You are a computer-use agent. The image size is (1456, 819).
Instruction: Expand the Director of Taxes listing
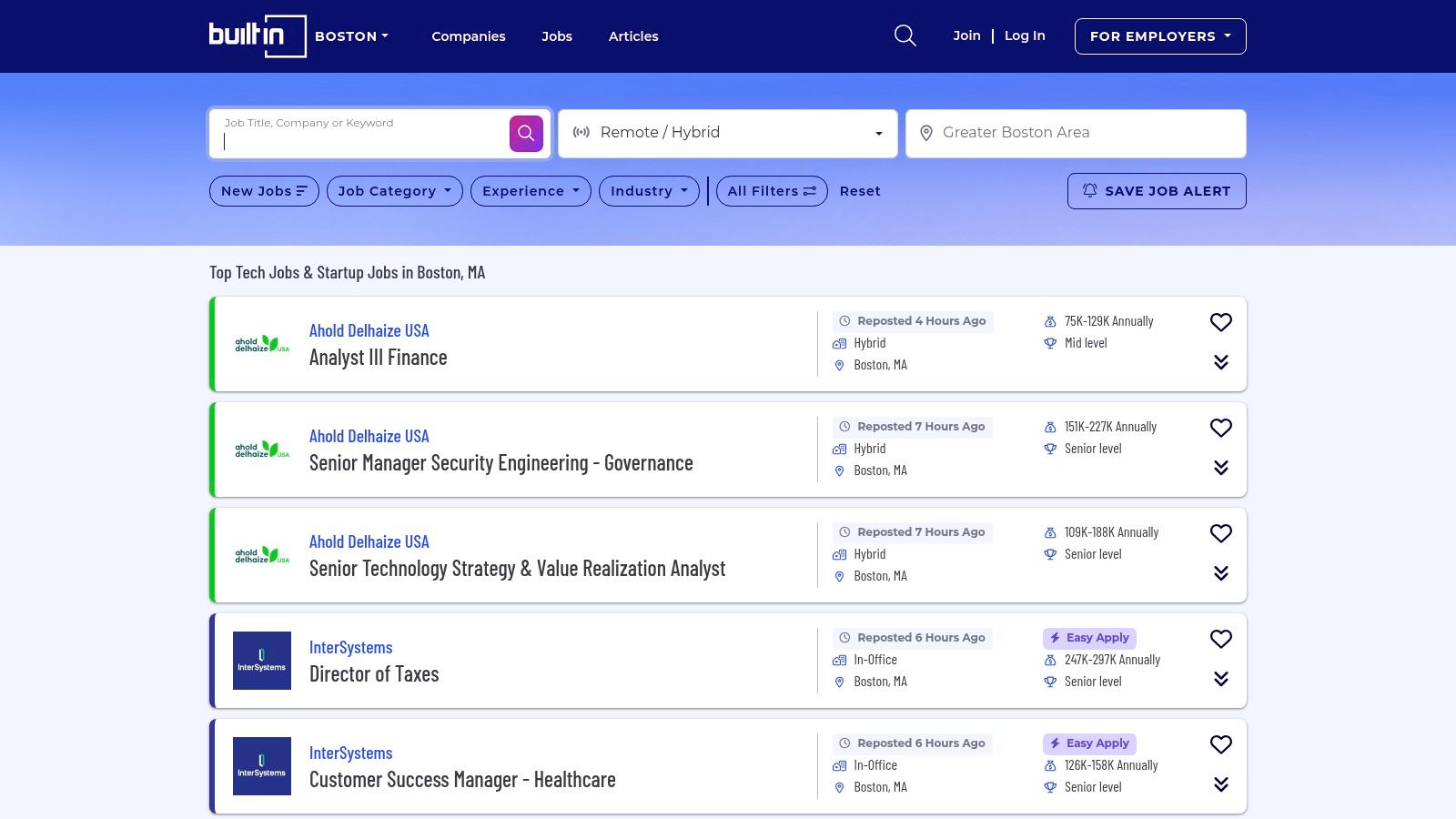(x=1221, y=679)
